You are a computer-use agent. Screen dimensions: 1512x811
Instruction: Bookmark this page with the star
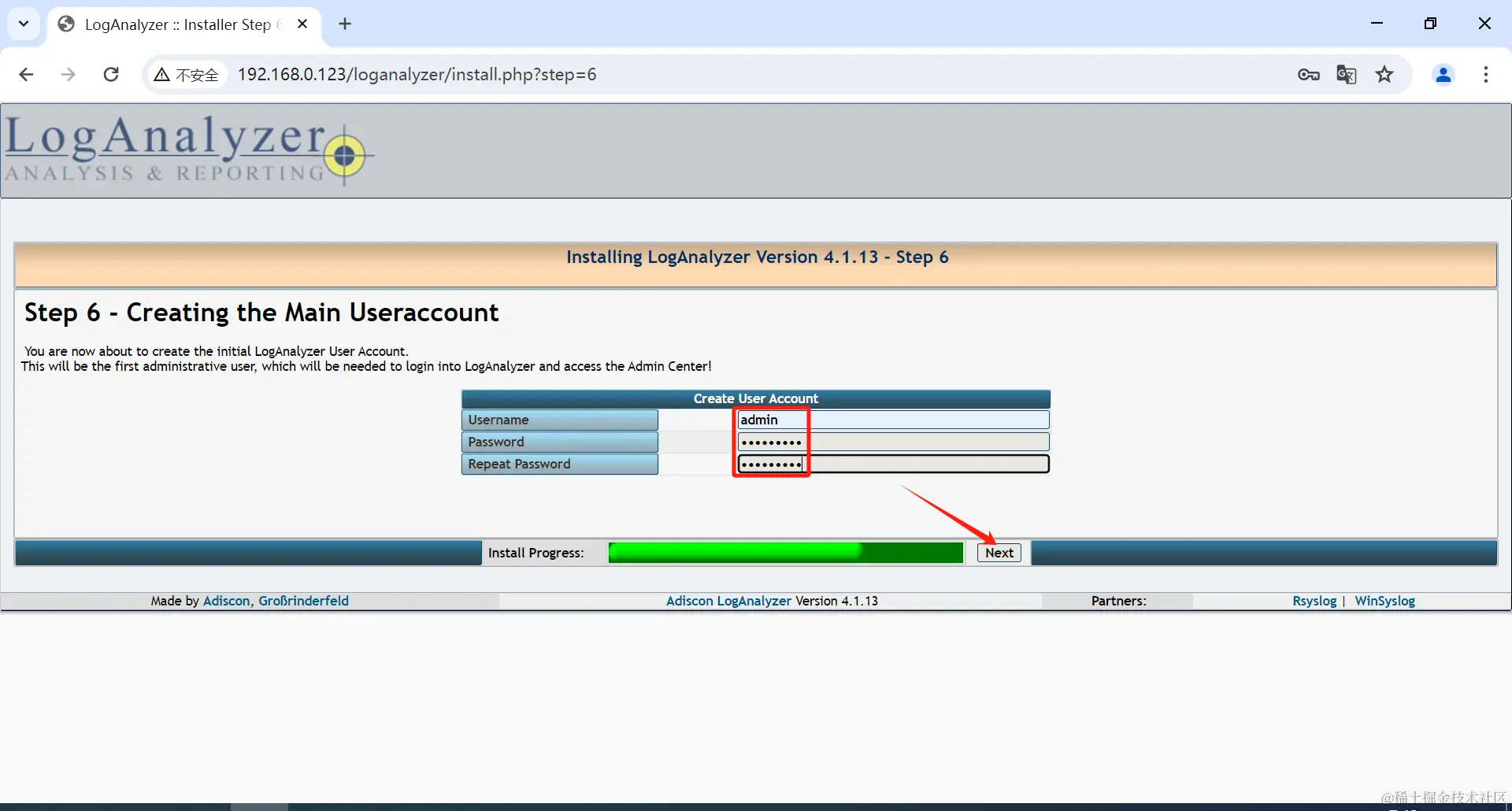[x=1384, y=75]
